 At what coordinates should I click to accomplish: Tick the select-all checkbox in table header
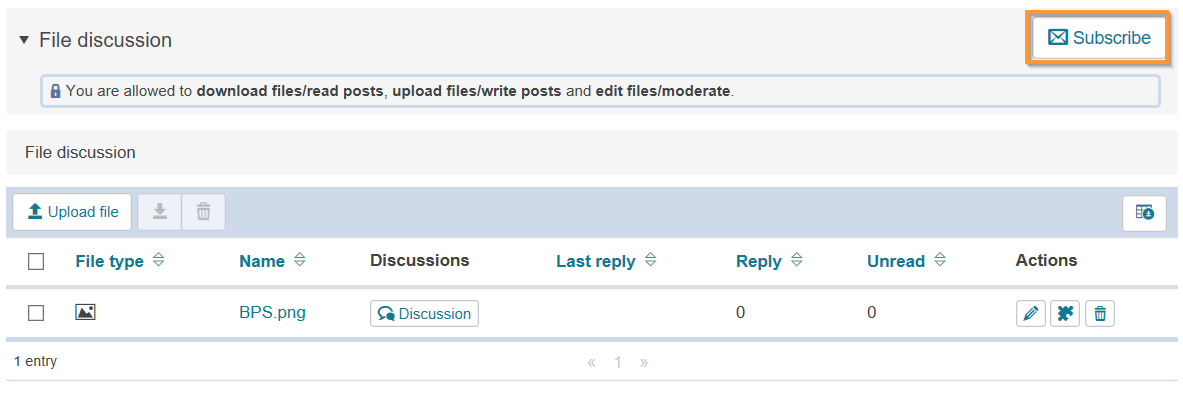click(36, 262)
